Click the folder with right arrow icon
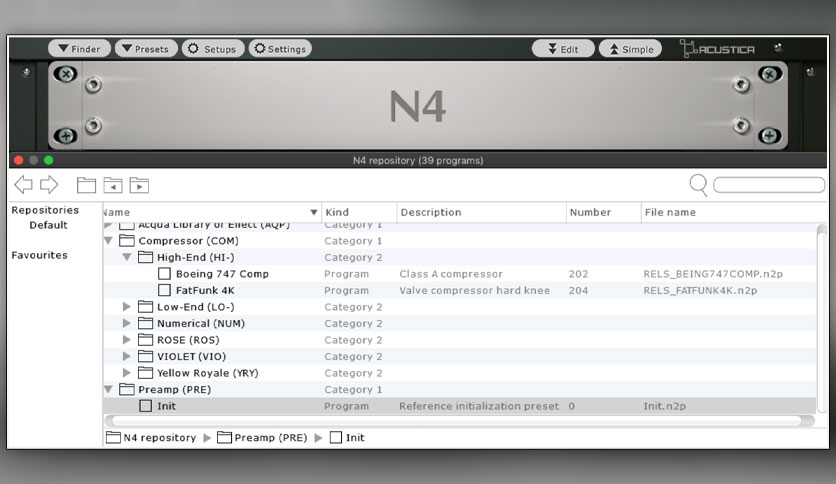 (x=139, y=185)
